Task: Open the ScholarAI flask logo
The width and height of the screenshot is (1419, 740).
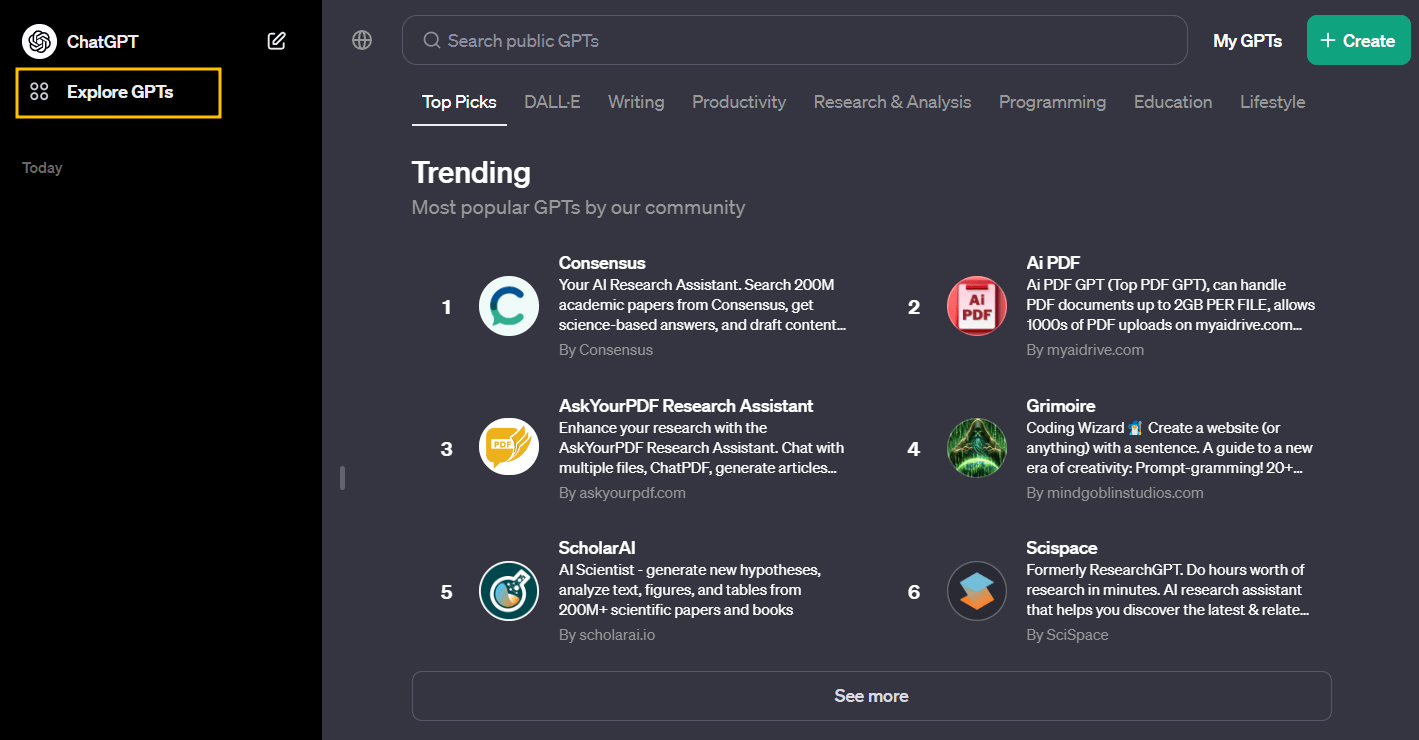Action: pyautogui.click(x=509, y=591)
